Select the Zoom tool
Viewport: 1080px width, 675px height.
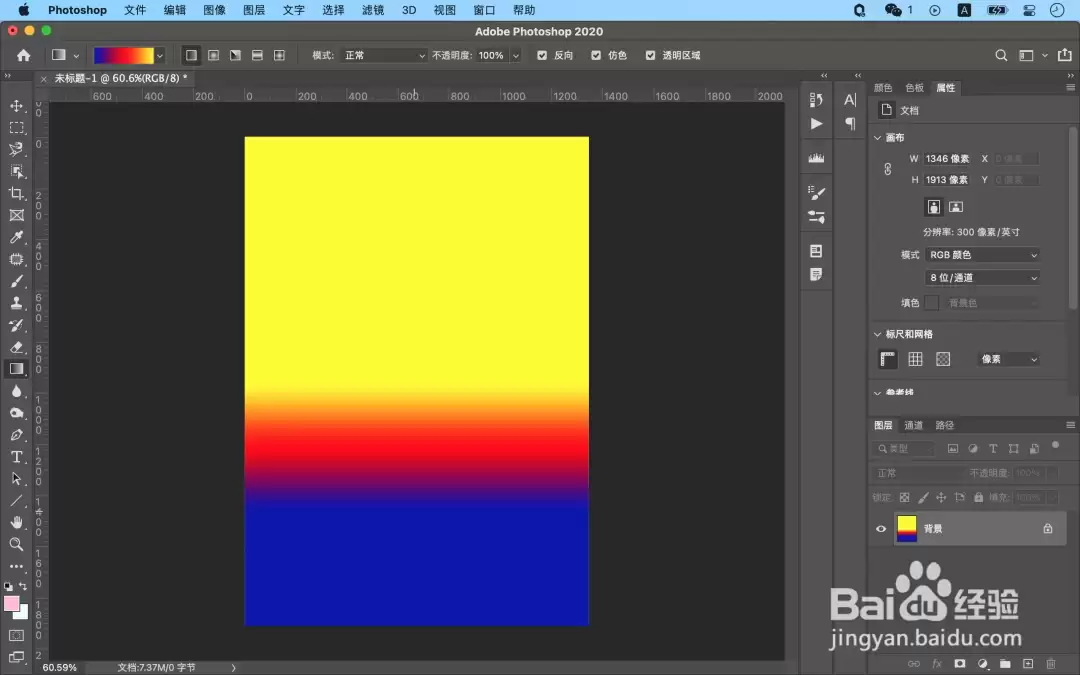(x=17, y=545)
